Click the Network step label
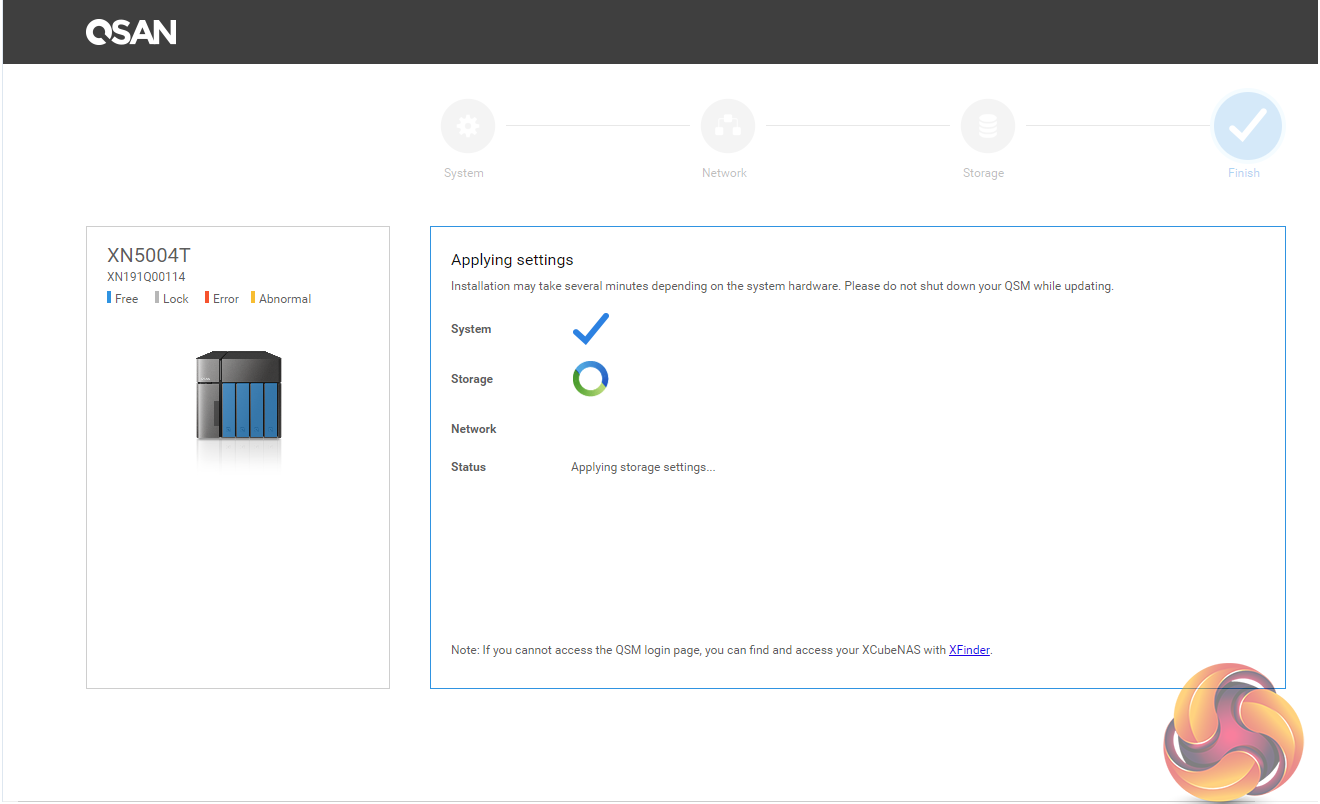The height and width of the screenshot is (804, 1320). pos(724,173)
